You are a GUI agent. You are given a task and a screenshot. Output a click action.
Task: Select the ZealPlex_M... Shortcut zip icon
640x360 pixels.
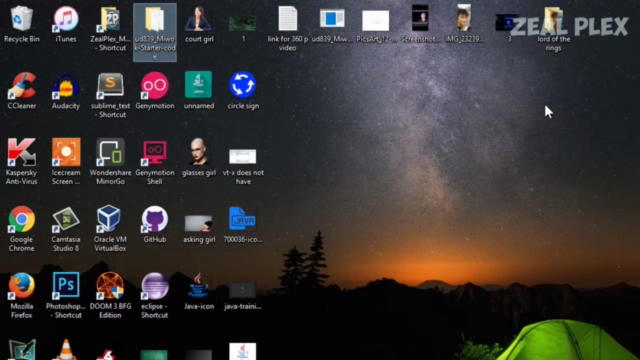tap(110, 19)
